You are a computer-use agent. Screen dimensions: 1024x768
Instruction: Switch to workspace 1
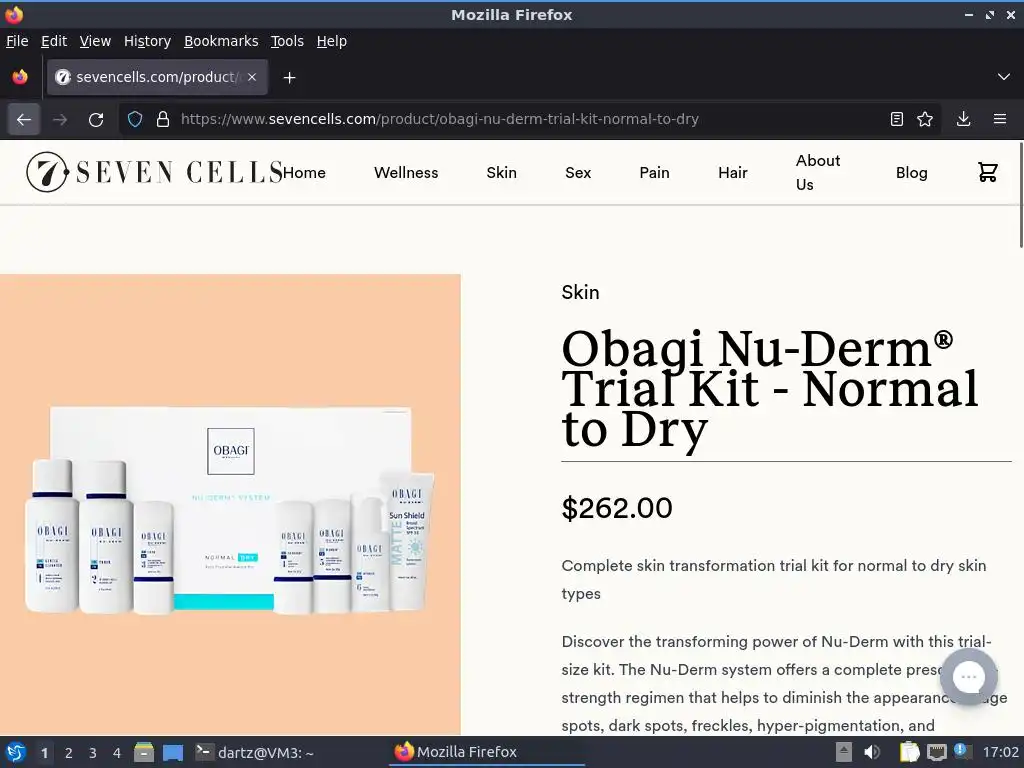point(44,753)
